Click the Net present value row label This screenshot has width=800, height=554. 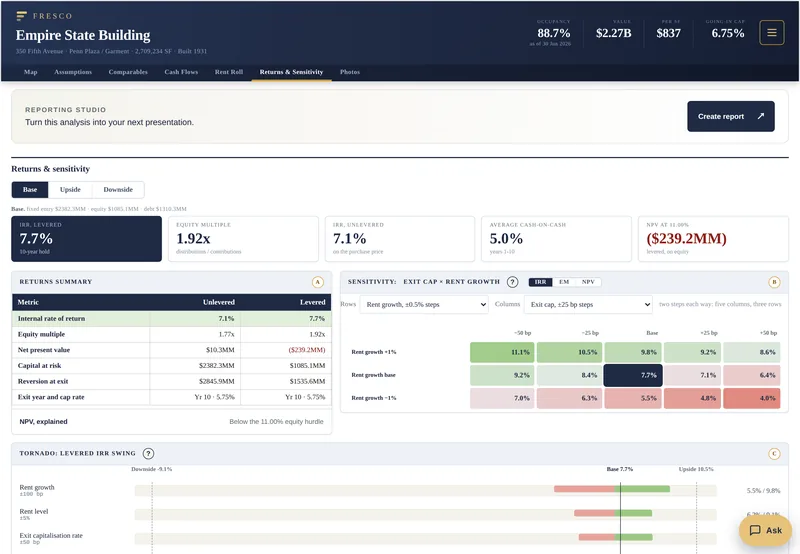tap(44, 350)
